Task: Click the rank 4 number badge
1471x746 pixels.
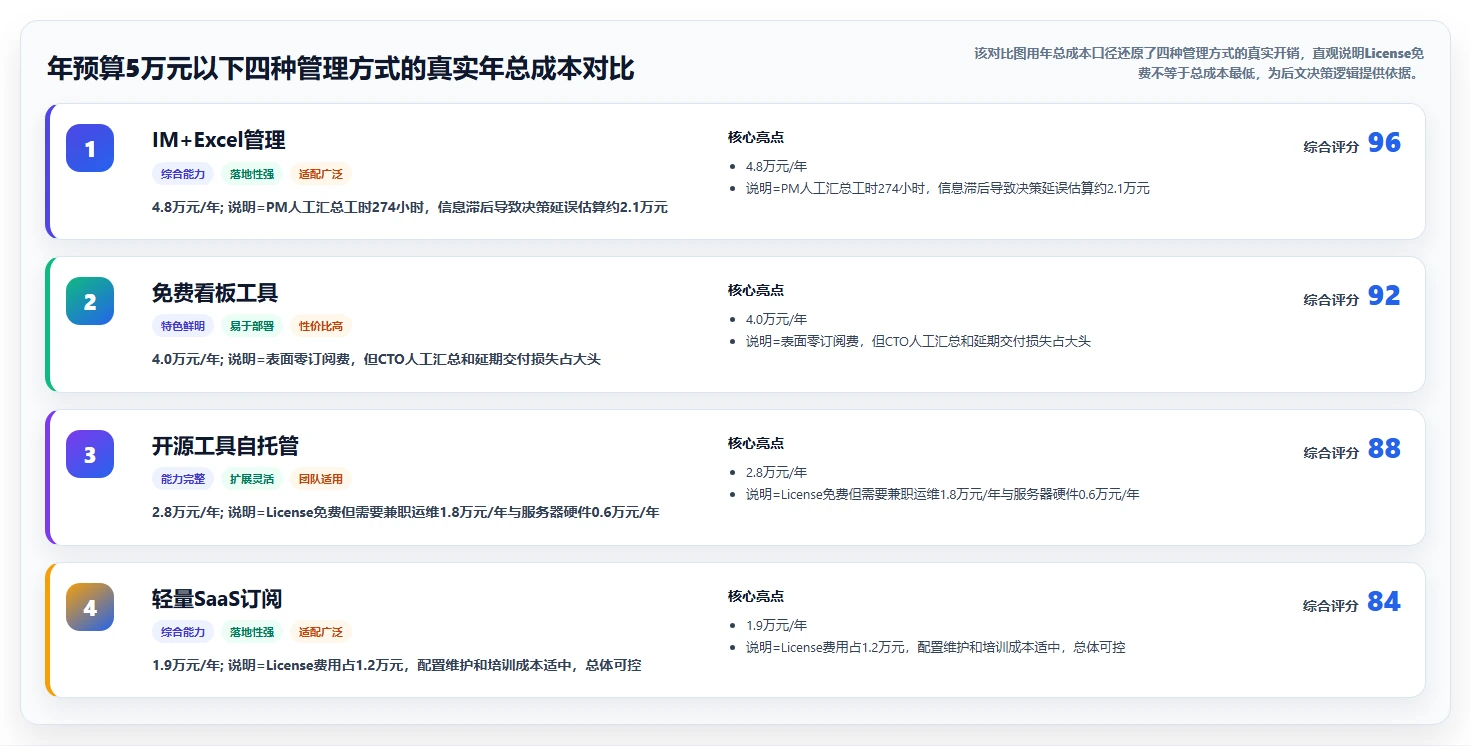Action: pos(90,607)
